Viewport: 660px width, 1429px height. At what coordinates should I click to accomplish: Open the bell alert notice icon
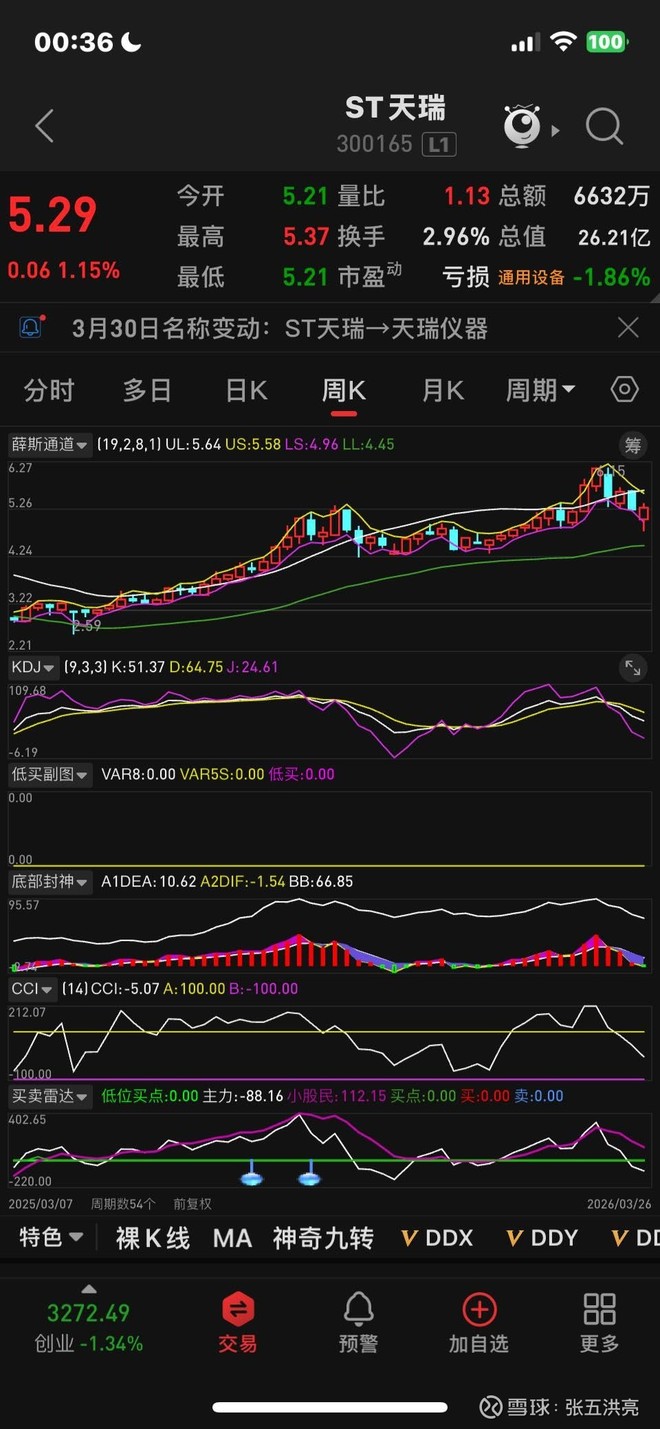(x=33, y=327)
